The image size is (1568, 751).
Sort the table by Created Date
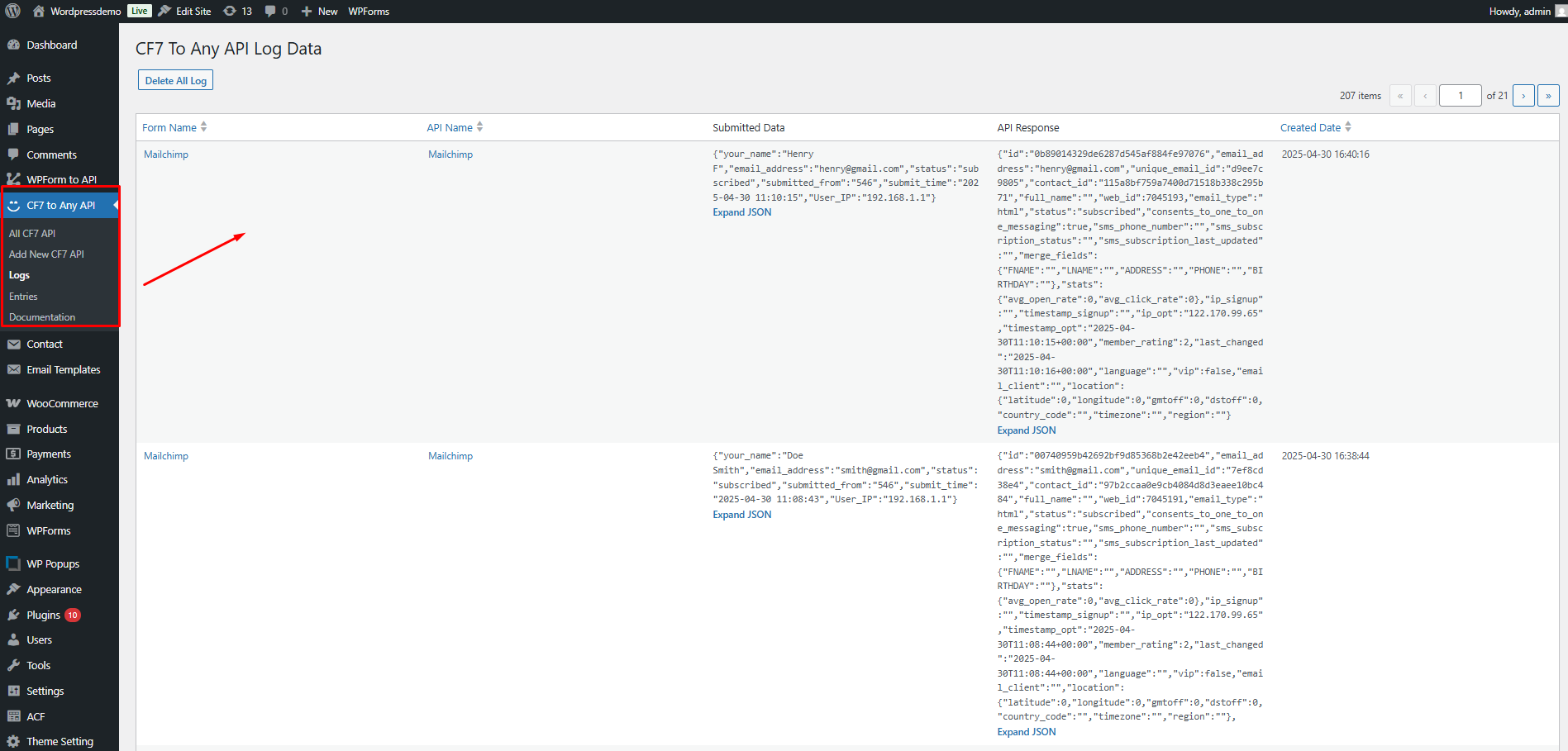(1316, 127)
